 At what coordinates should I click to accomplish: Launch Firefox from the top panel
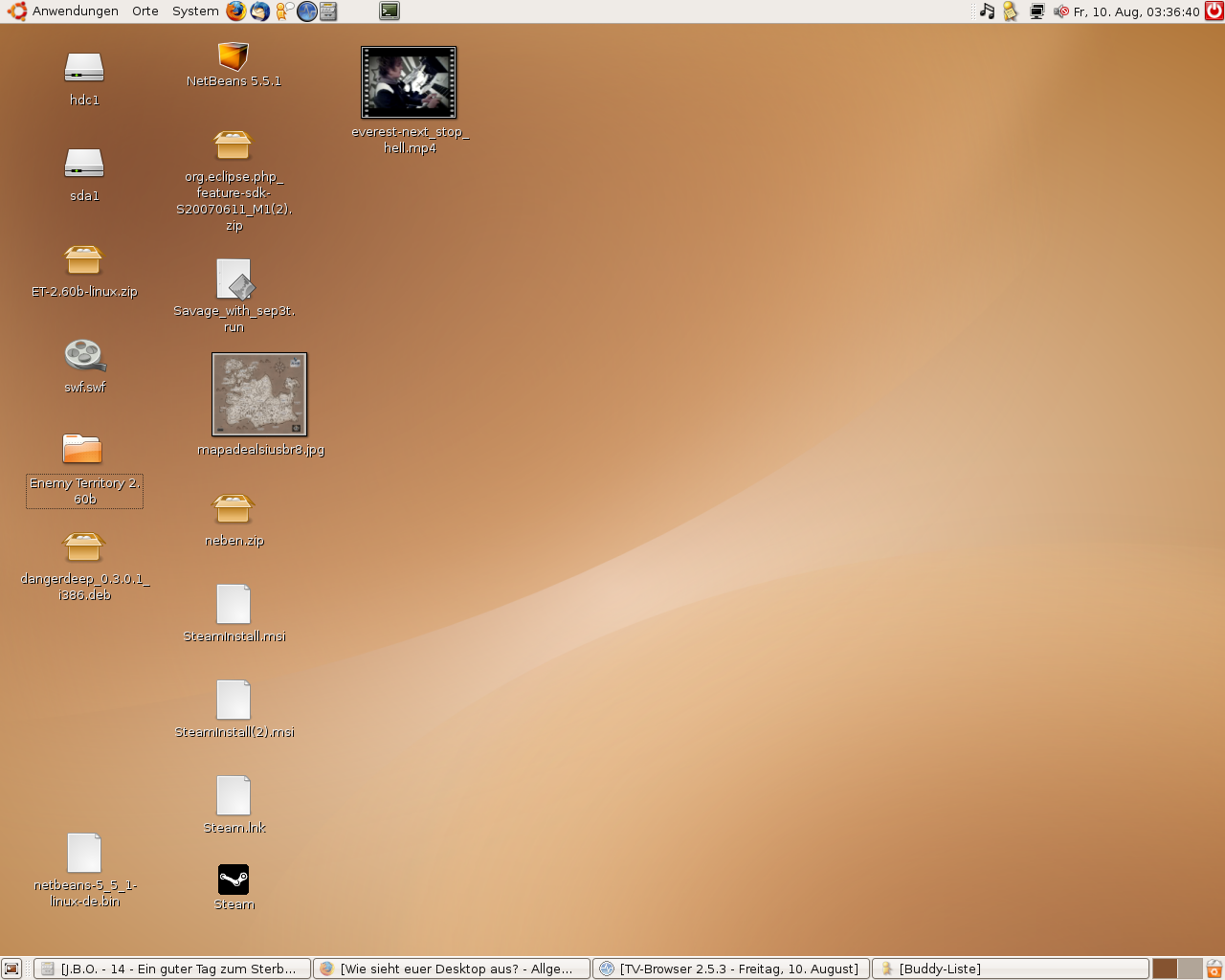coord(235,11)
